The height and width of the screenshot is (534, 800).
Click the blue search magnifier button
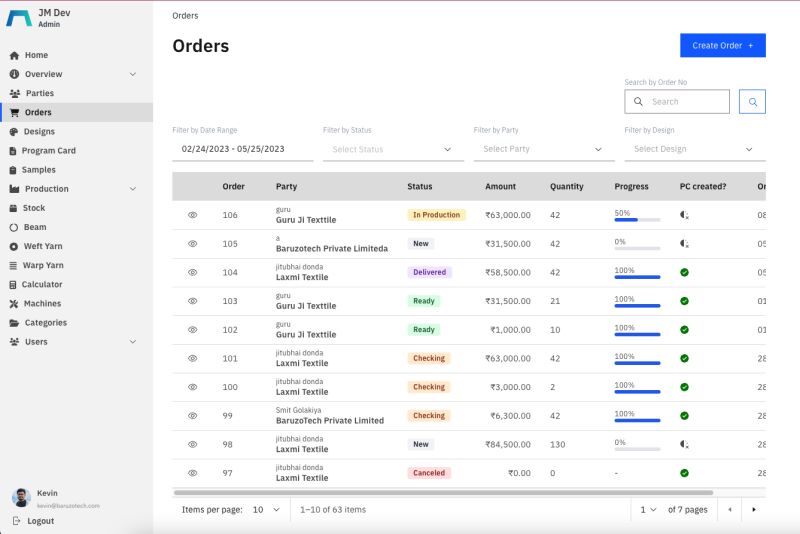click(x=752, y=101)
